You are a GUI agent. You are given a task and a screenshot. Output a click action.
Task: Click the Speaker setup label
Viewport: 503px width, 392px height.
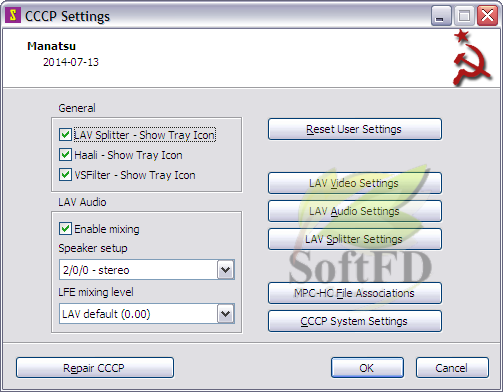coord(93,248)
